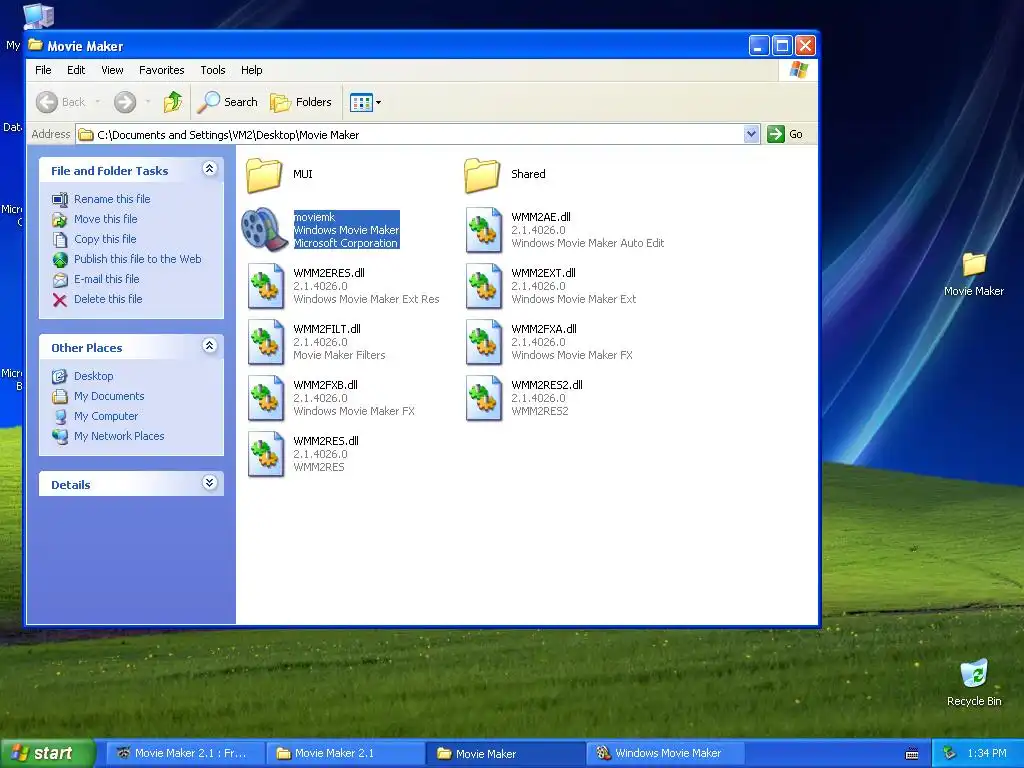Image resolution: width=1024 pixels, height=768 pixels.
Task: Go to My Computer in Other Places
Action: [106, 416]
